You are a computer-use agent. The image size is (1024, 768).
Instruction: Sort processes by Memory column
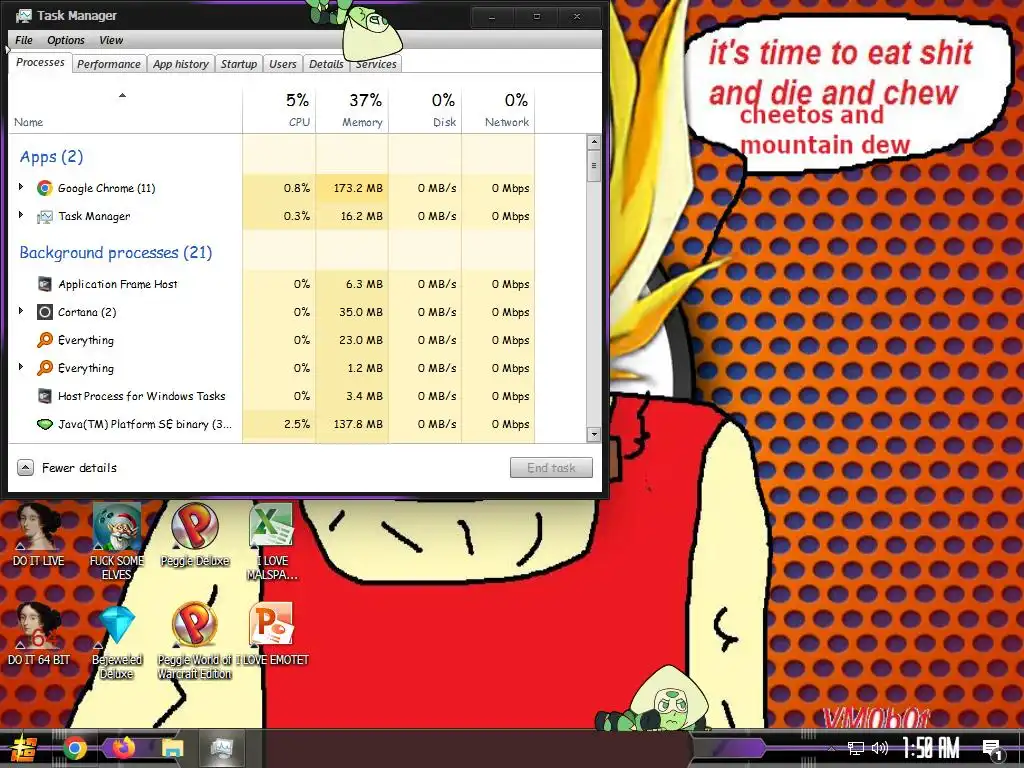coord(352,110)
